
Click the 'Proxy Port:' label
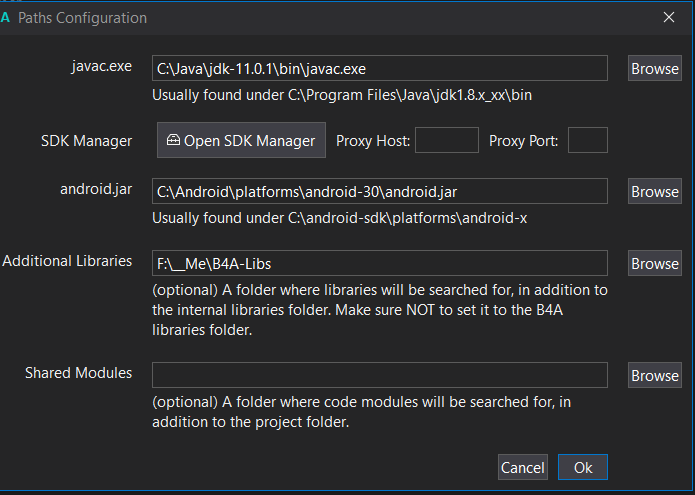(x=523, y=141)
